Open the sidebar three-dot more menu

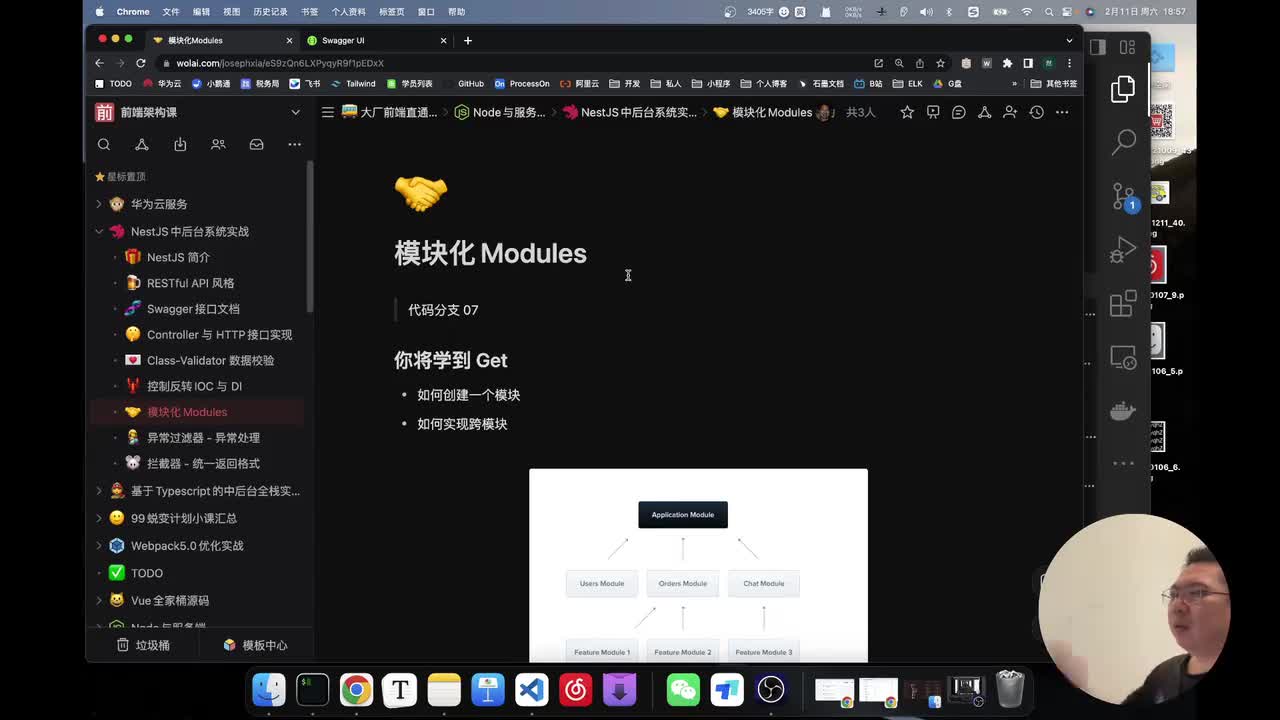click(x=294, y=144)
